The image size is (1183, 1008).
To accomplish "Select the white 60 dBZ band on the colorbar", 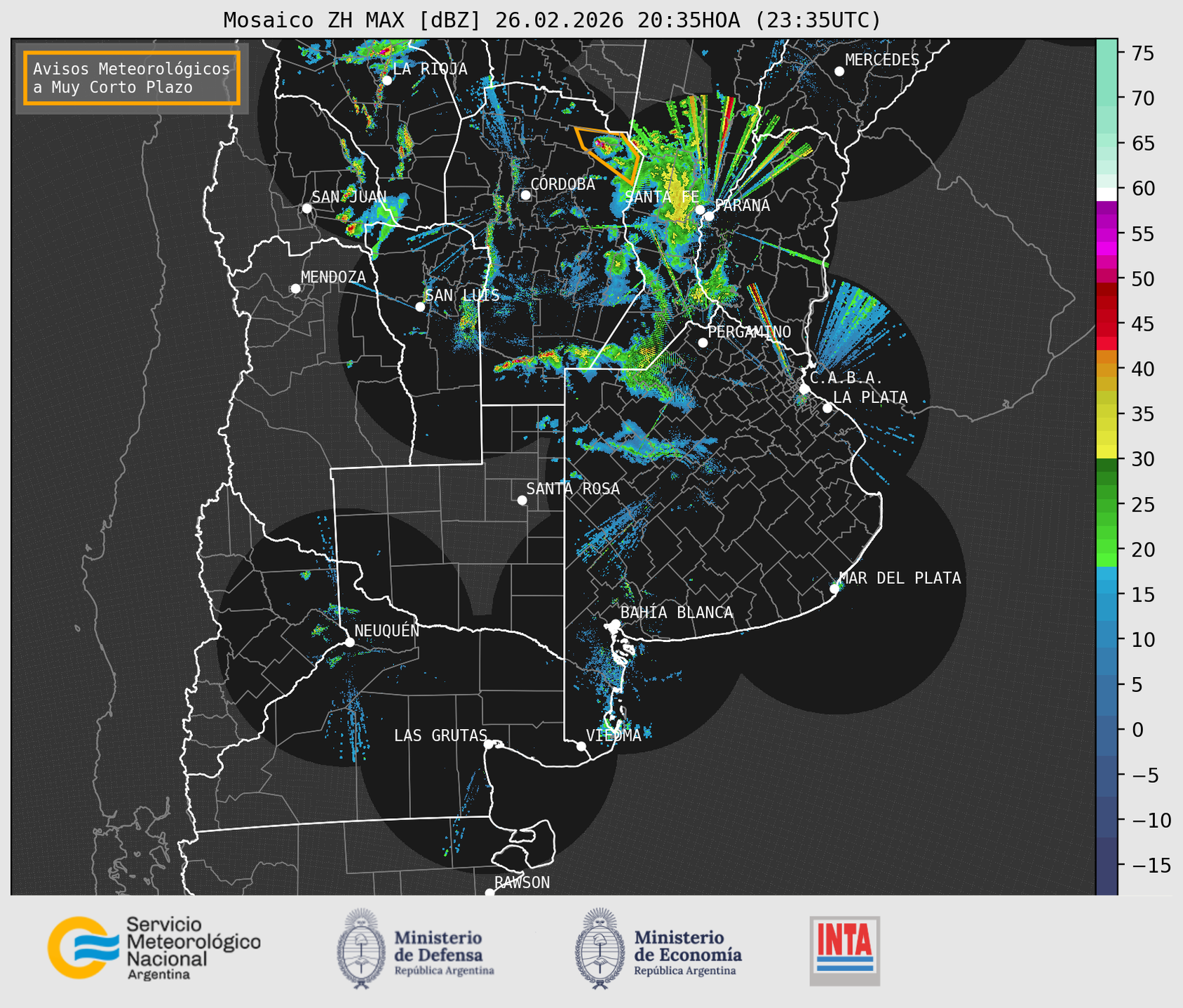I will point(1106,193).
